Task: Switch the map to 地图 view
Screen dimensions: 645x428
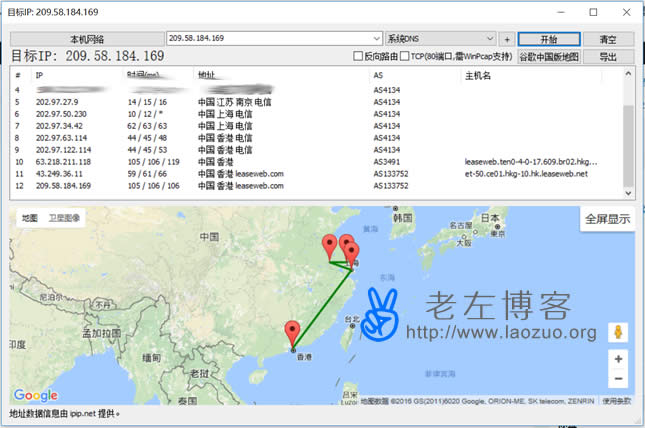Action: coord(30,217)
